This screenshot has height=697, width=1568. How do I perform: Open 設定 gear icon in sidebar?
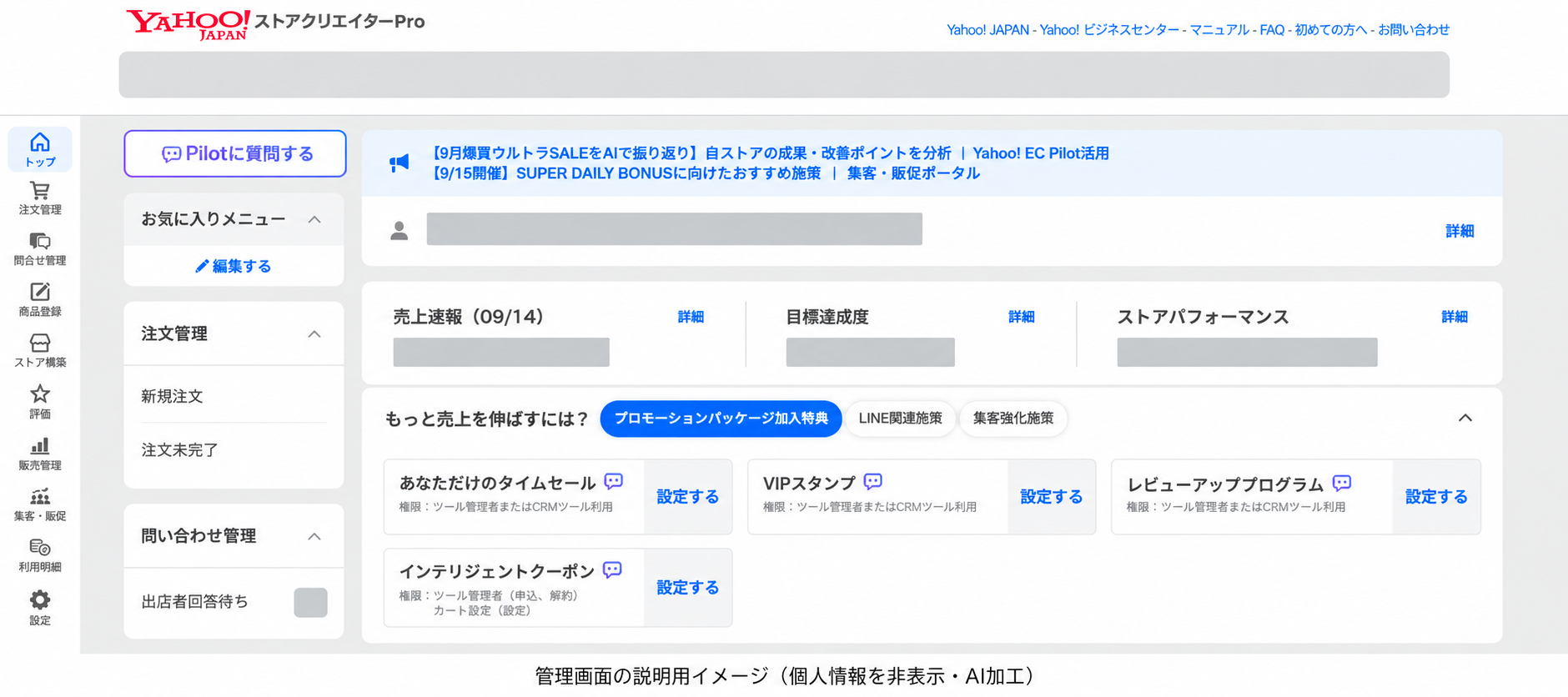(x=40, y=608)
